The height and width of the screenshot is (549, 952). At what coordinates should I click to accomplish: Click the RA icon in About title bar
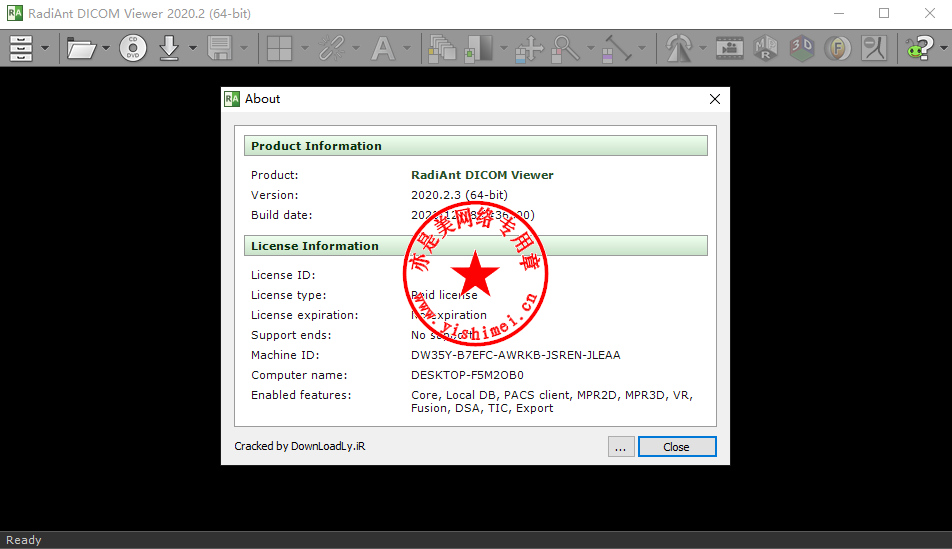(232, 99)
